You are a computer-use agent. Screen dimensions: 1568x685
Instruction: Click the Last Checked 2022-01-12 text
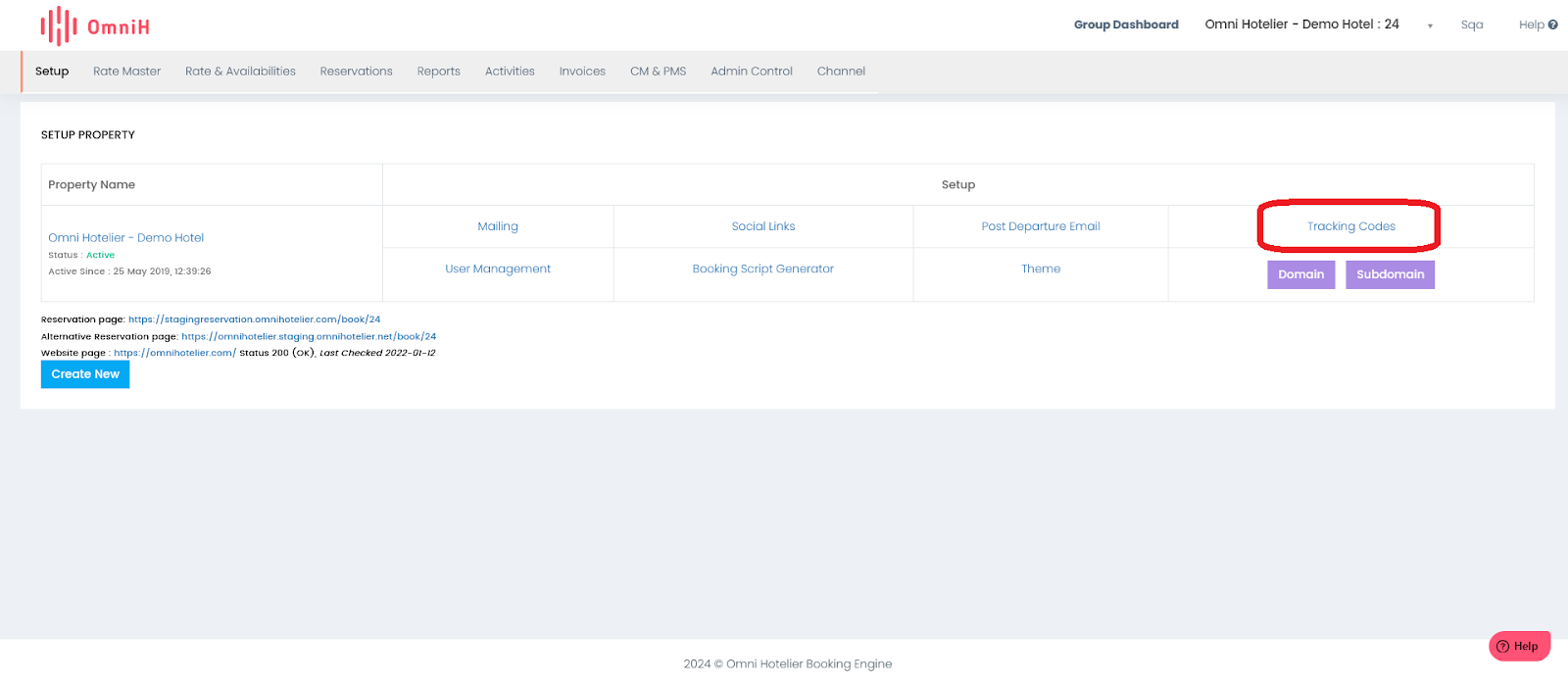click(x=377, y=353)
